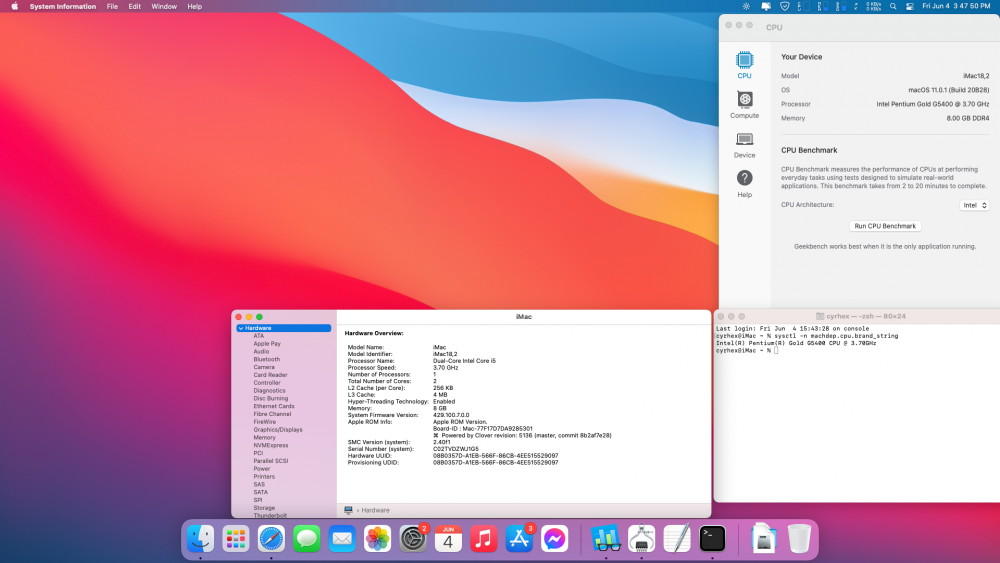Open Control Center from menu bar
This screenshot has width=1000, height=563.
point(909,6)
